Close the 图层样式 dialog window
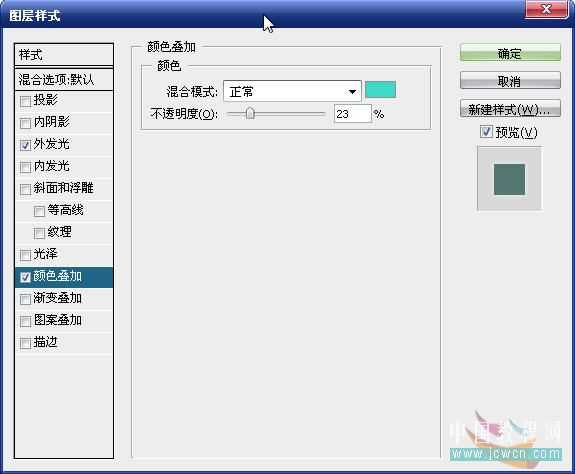This screenshot has height=474, width=575. click(546, 9)
